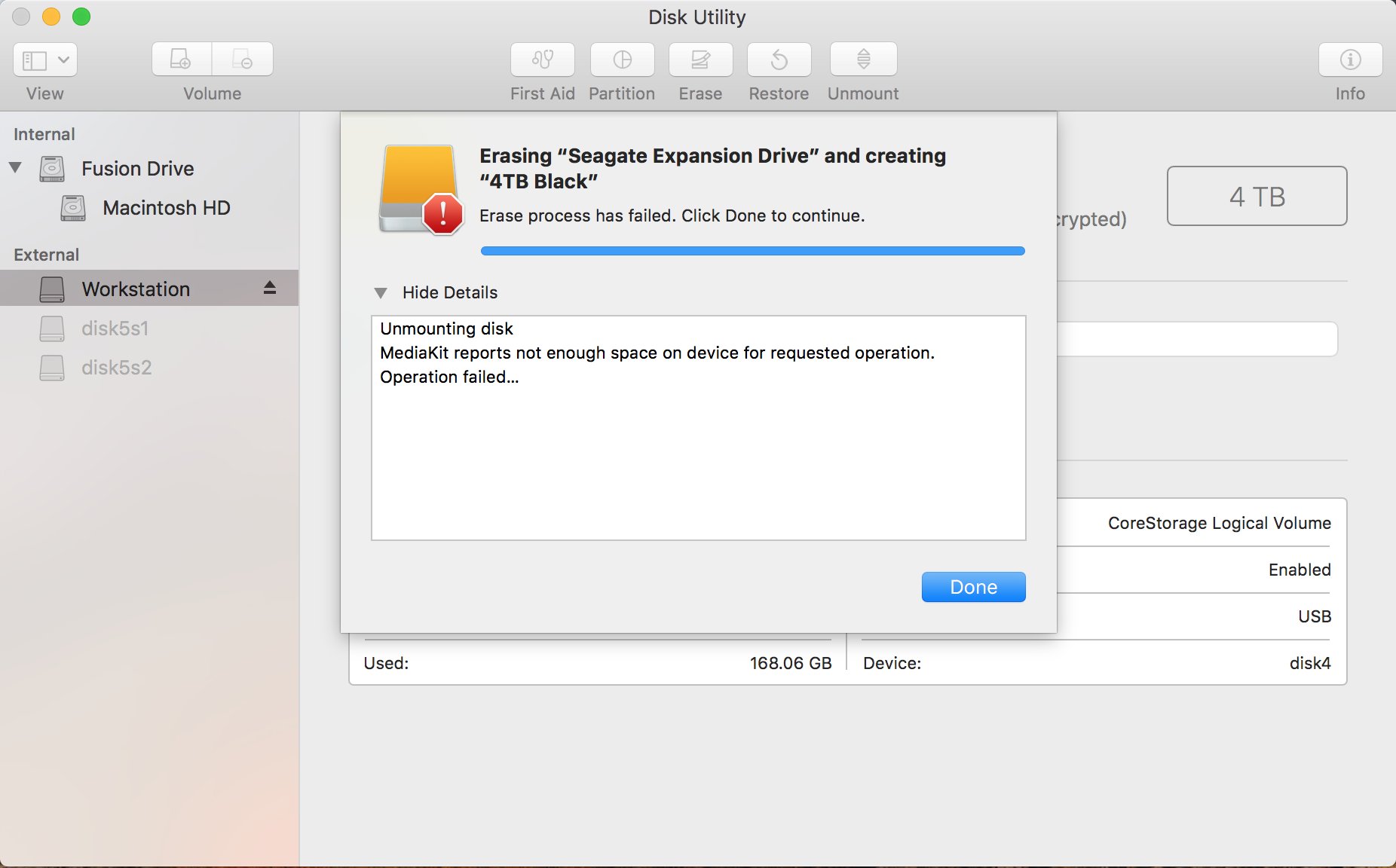Viewport: 1396px width, 868px height.
Task: Click the USB connection value
Action: 1315,616
